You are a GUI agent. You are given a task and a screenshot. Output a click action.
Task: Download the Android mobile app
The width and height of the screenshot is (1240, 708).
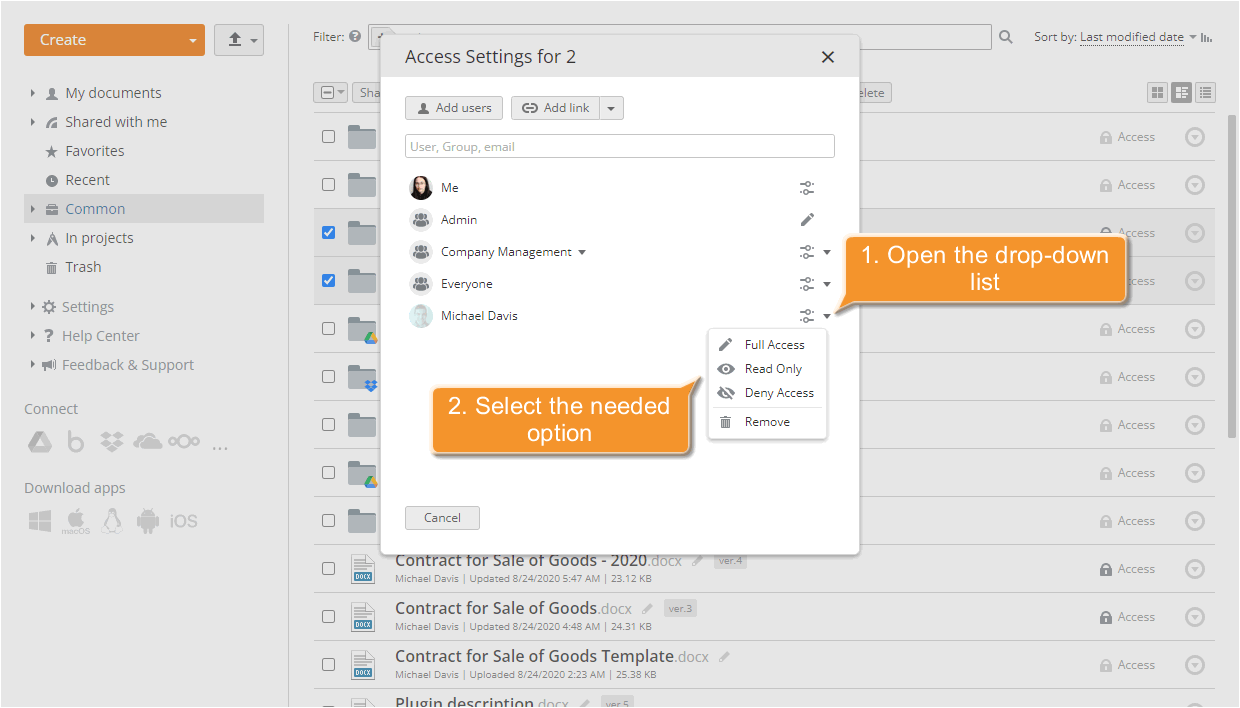(x=147, y=520)
